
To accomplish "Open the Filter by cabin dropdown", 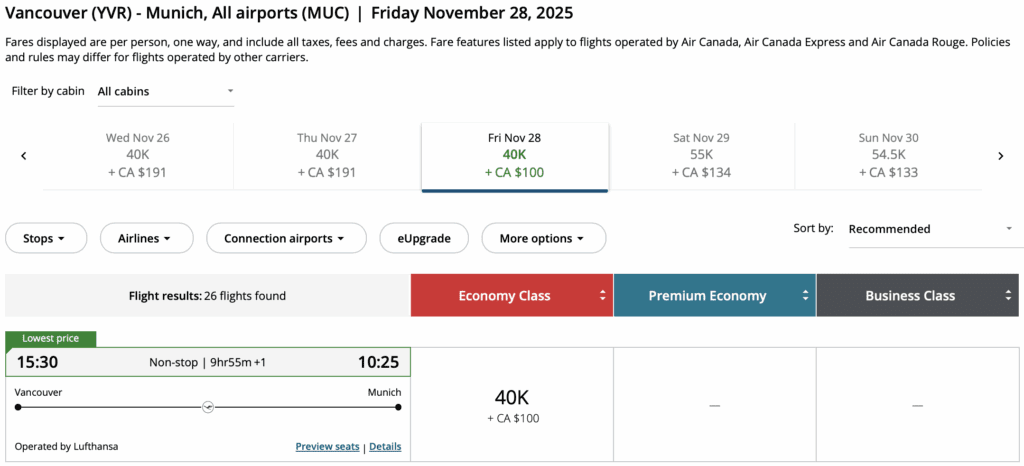I will (165, 91).
